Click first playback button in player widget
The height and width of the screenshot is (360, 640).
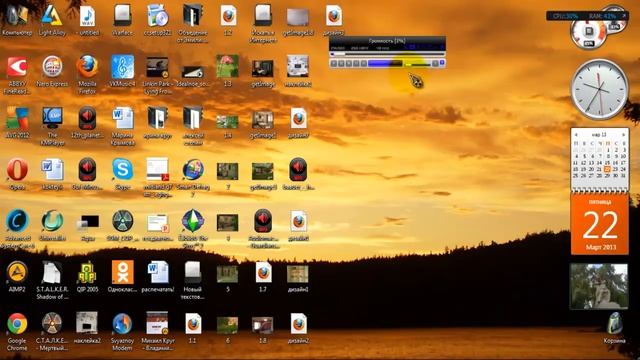point(334,63)
